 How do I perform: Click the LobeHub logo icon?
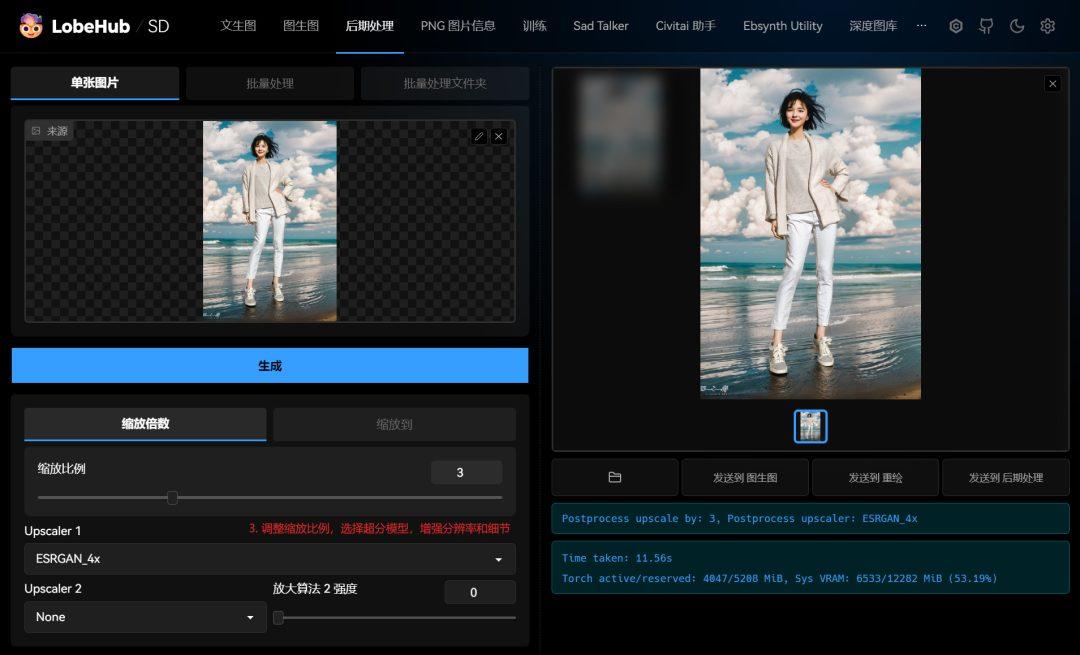tap(29, 26)
